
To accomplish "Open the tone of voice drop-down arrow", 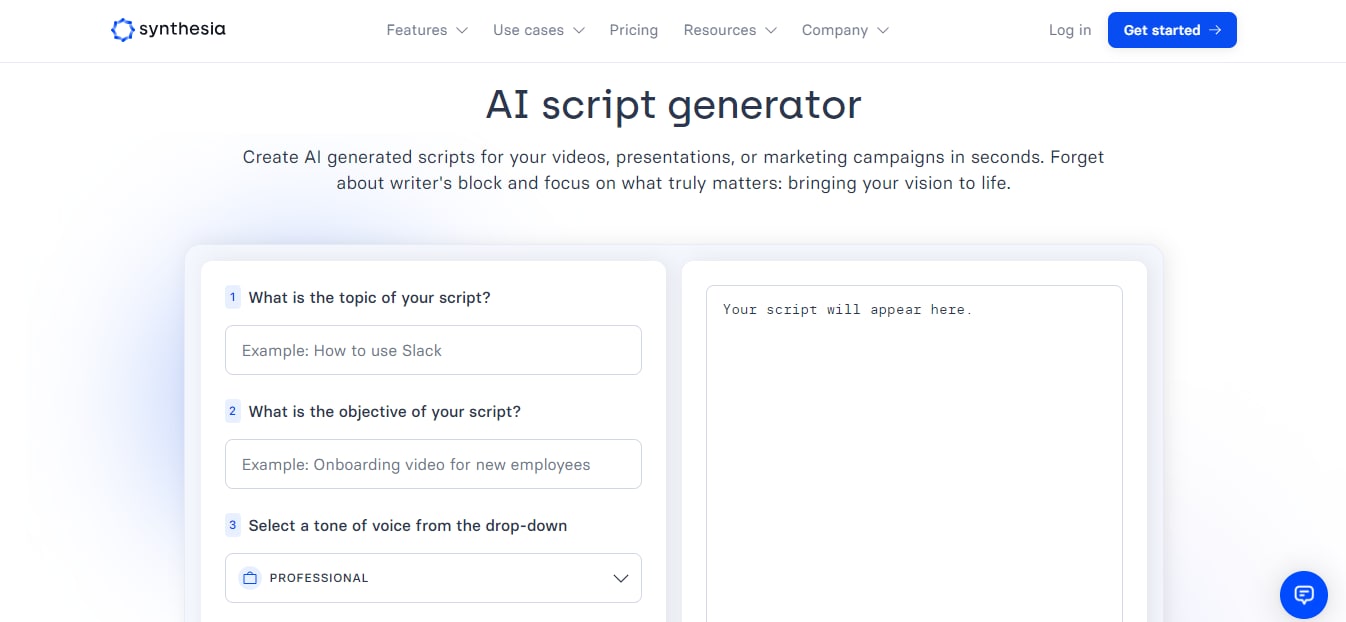I will tap(620, 578).
